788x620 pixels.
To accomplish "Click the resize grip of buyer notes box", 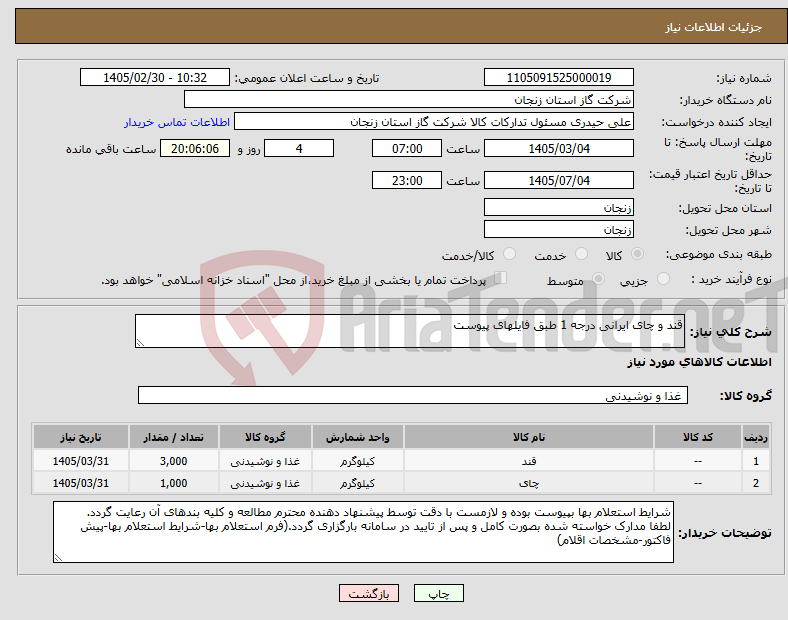I will coord(58,558).
